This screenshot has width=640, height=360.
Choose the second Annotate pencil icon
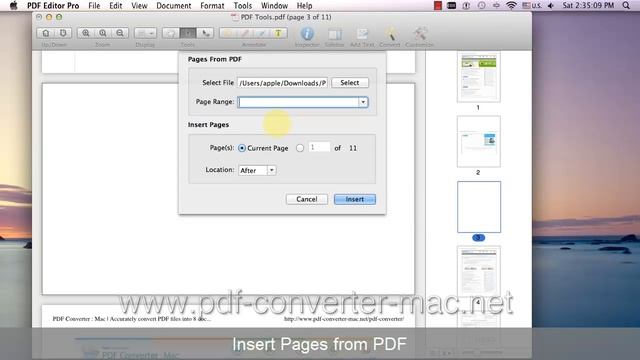tap(245, 33)
